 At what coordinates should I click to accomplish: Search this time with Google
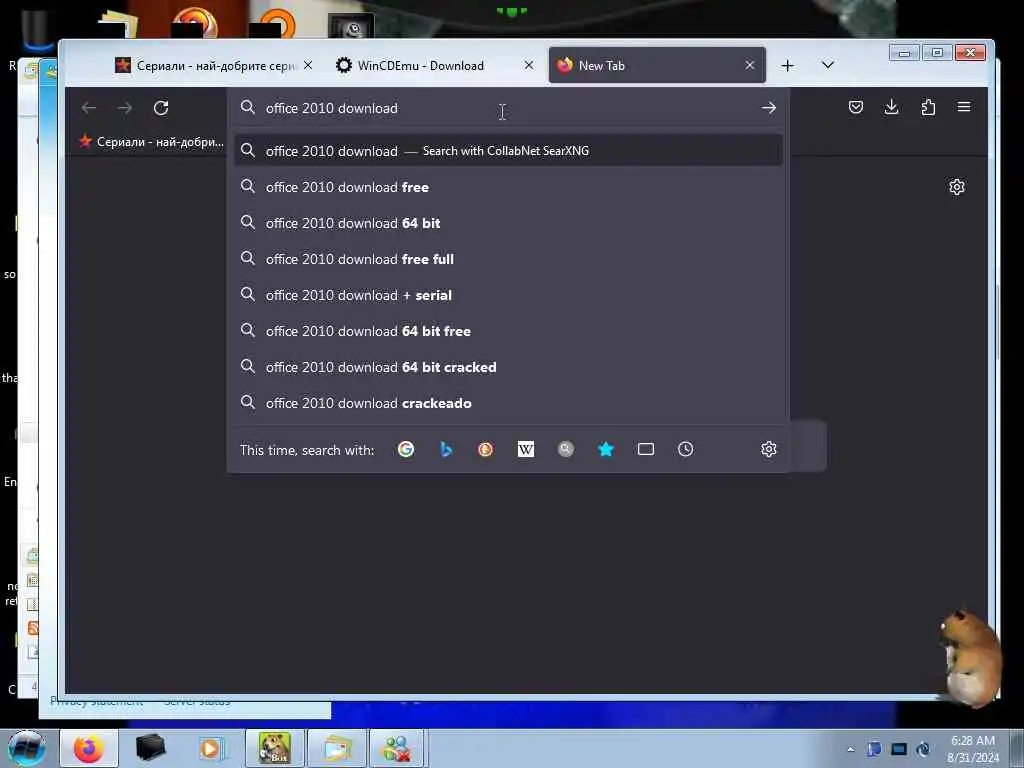406,449
